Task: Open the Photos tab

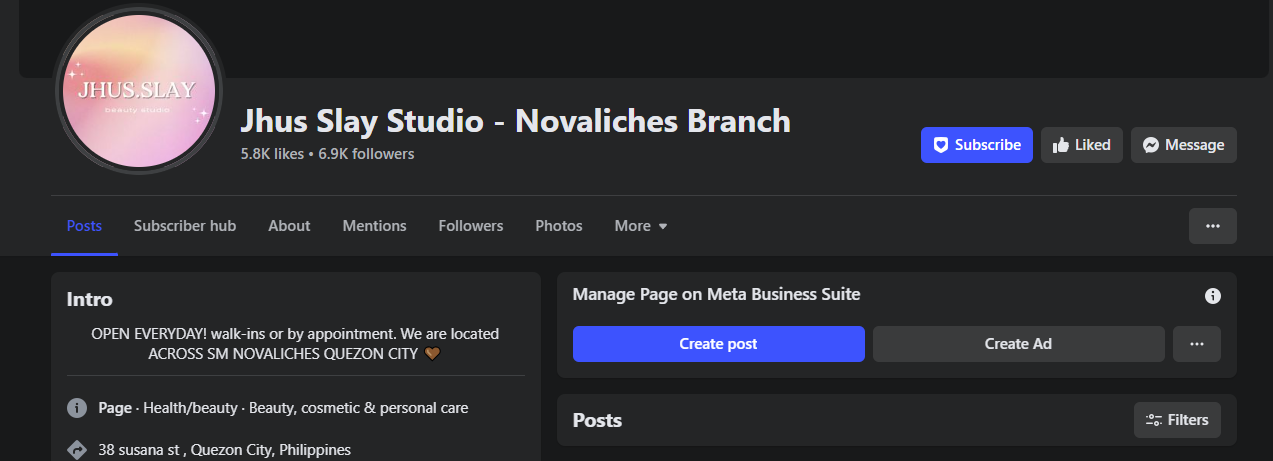Action: [x=558, y=226]
